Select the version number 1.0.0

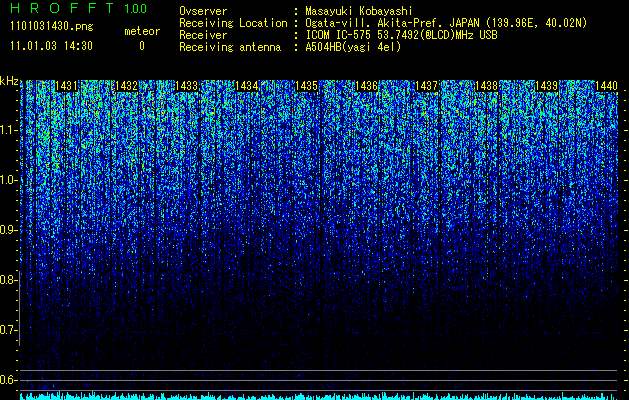tap(135, 9)
